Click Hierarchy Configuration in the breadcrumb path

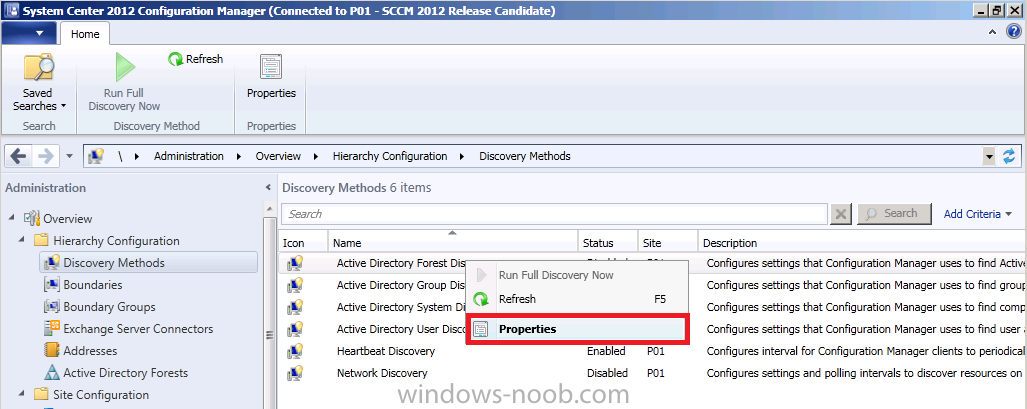click(x=390, y=156)
